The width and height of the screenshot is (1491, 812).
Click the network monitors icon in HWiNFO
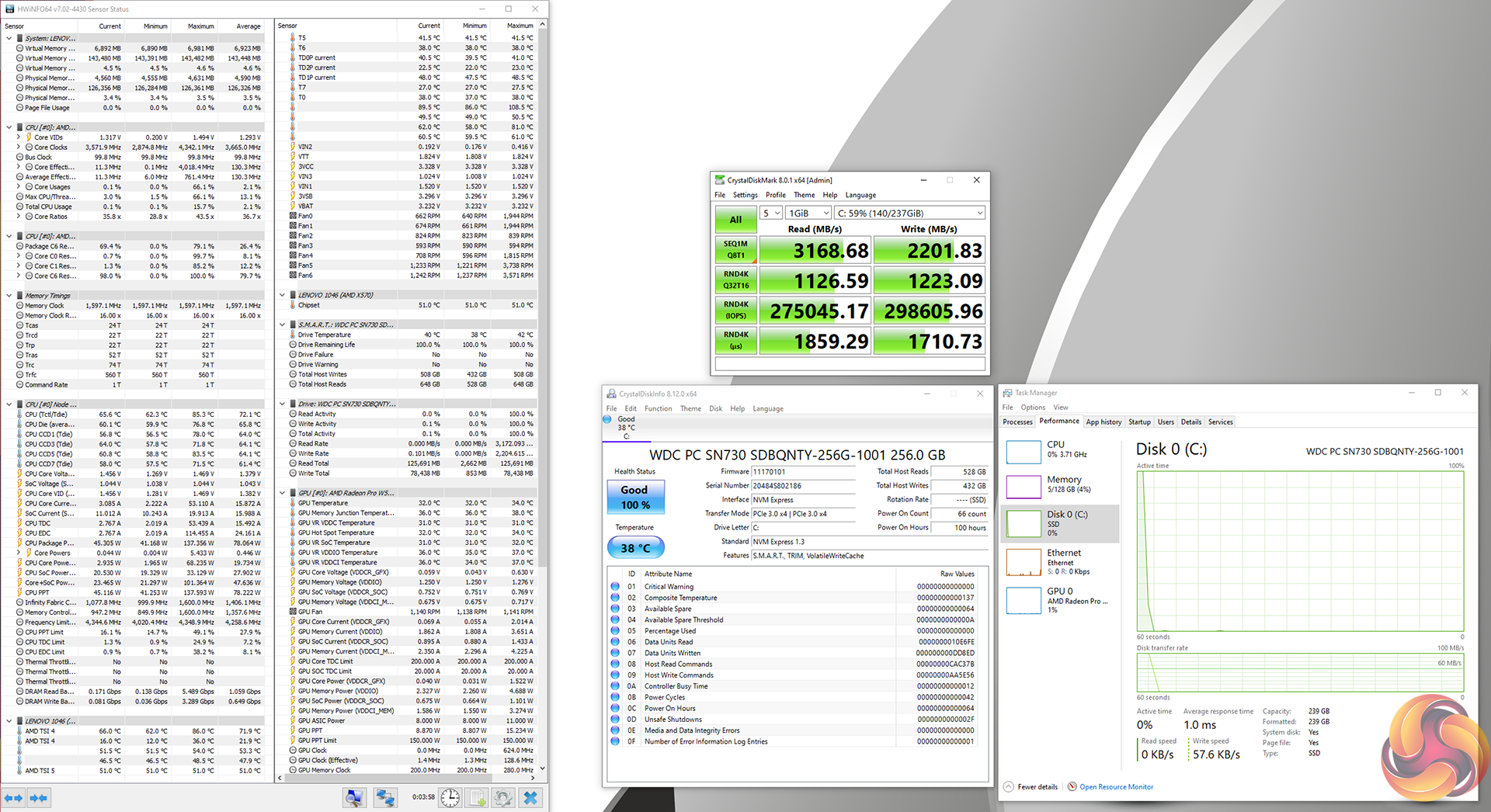point(384,797)
